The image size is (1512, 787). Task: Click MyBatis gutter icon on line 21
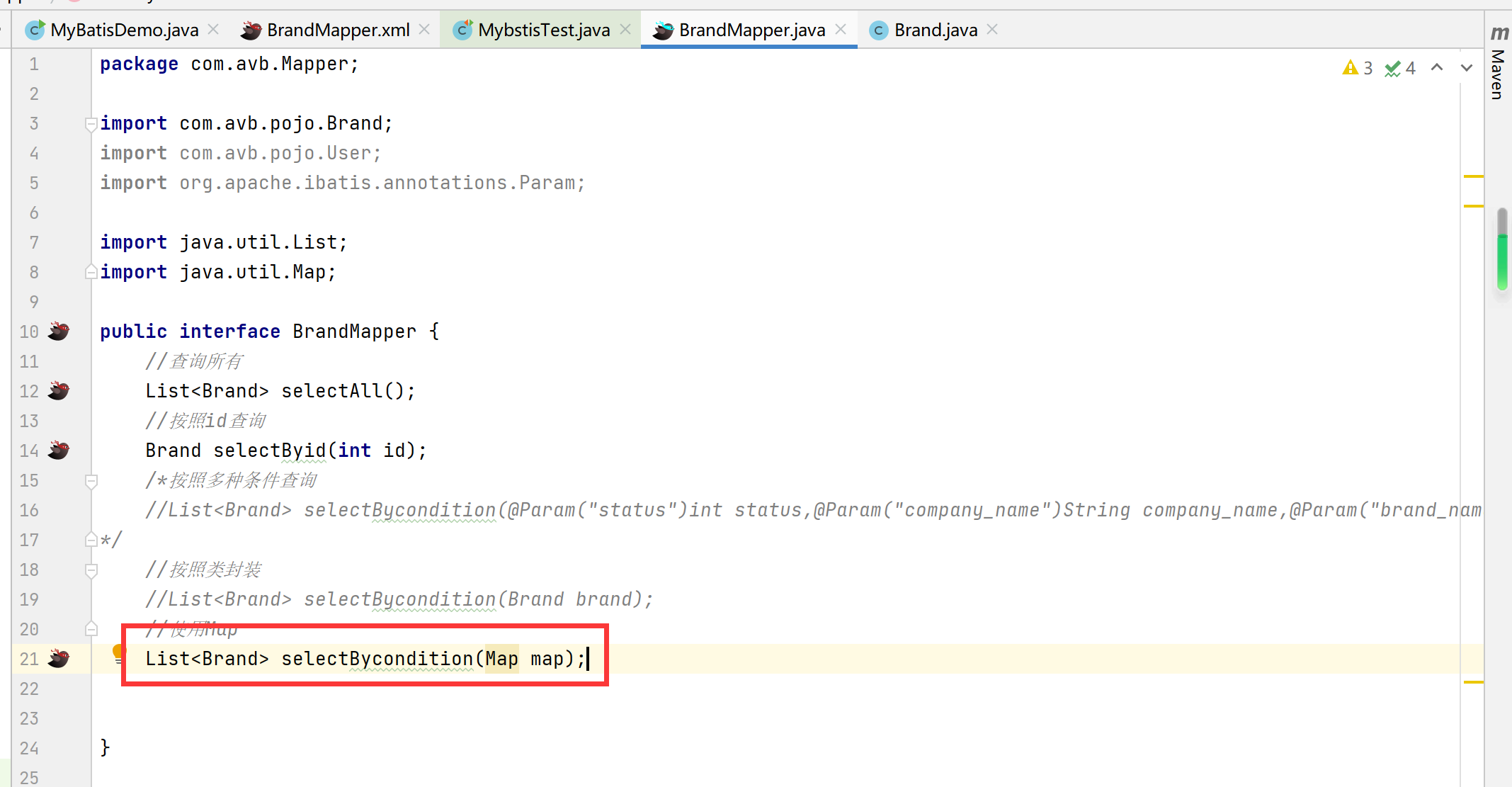tap(59, 659)
